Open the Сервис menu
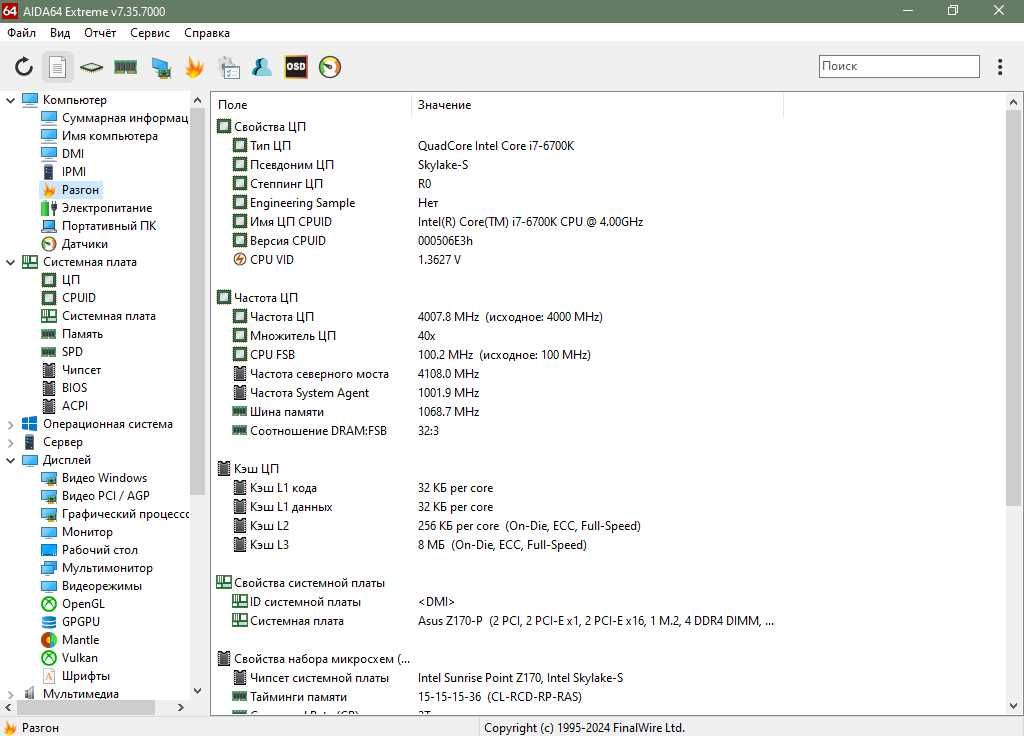 [150, 33]
